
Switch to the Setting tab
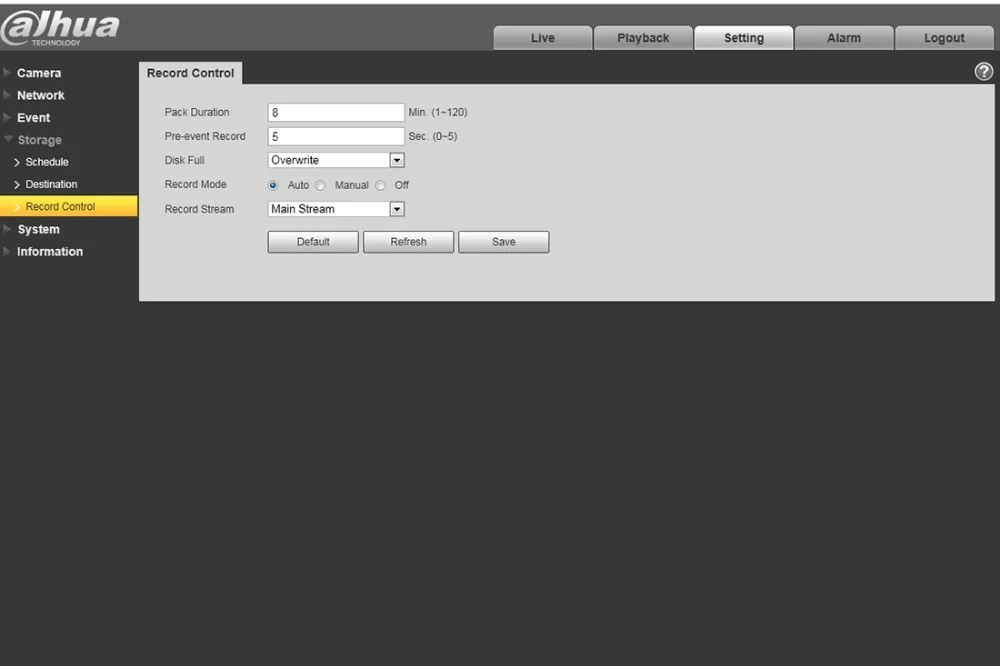point(744,38)
